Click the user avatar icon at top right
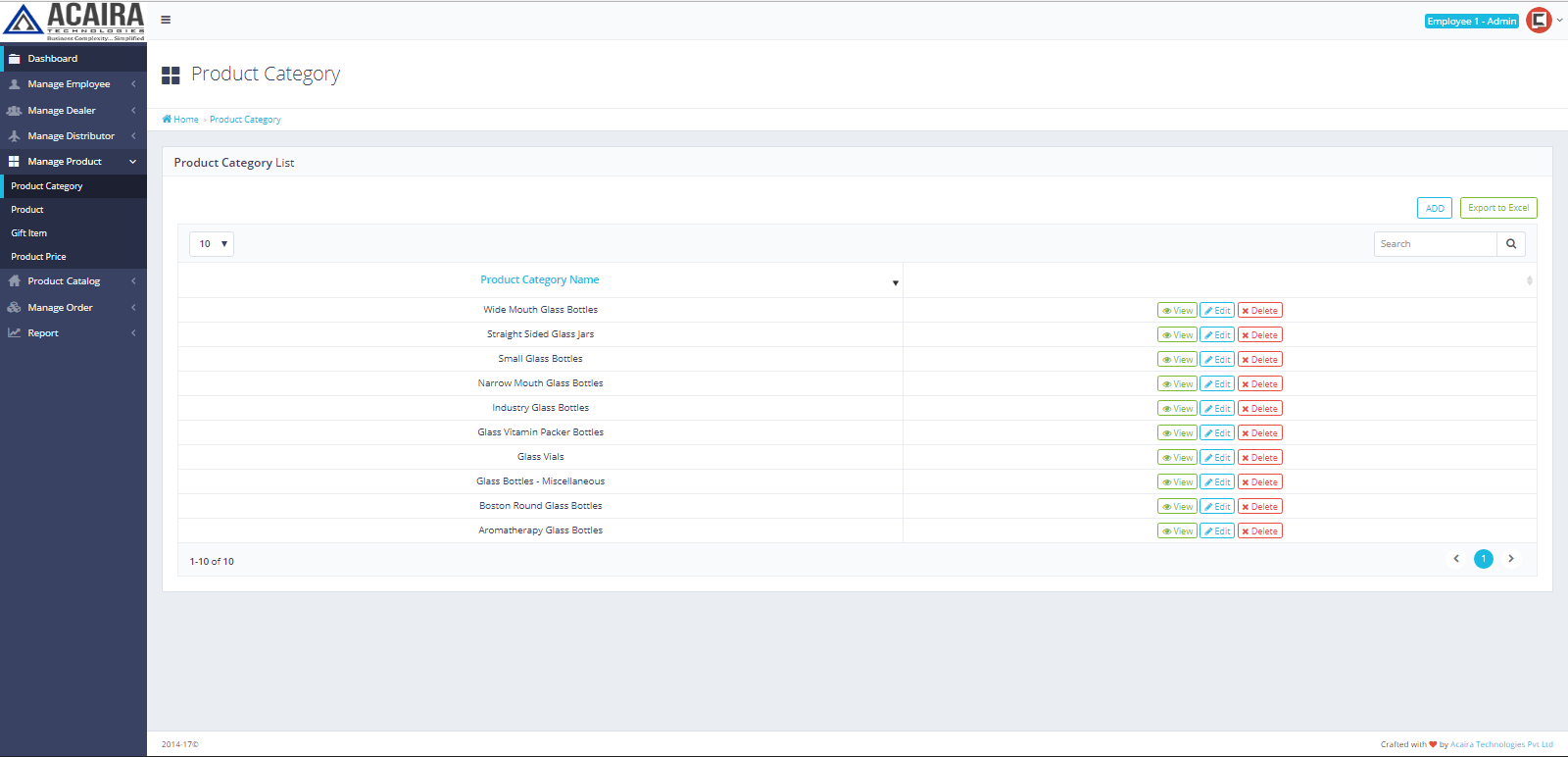The image size is (1568, 757). pos(1539,21)
